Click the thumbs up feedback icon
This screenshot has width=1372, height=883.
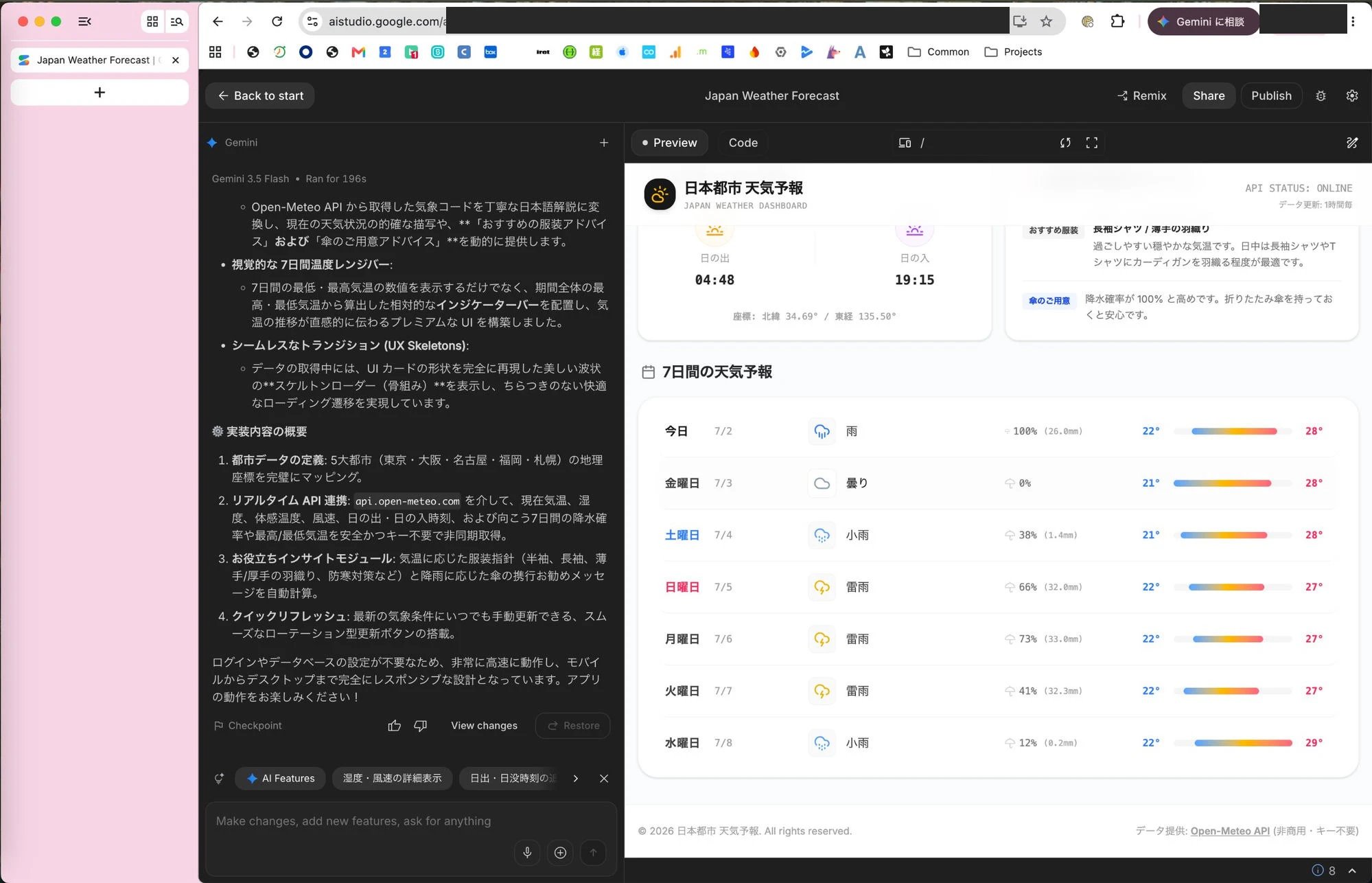(394, 726)
